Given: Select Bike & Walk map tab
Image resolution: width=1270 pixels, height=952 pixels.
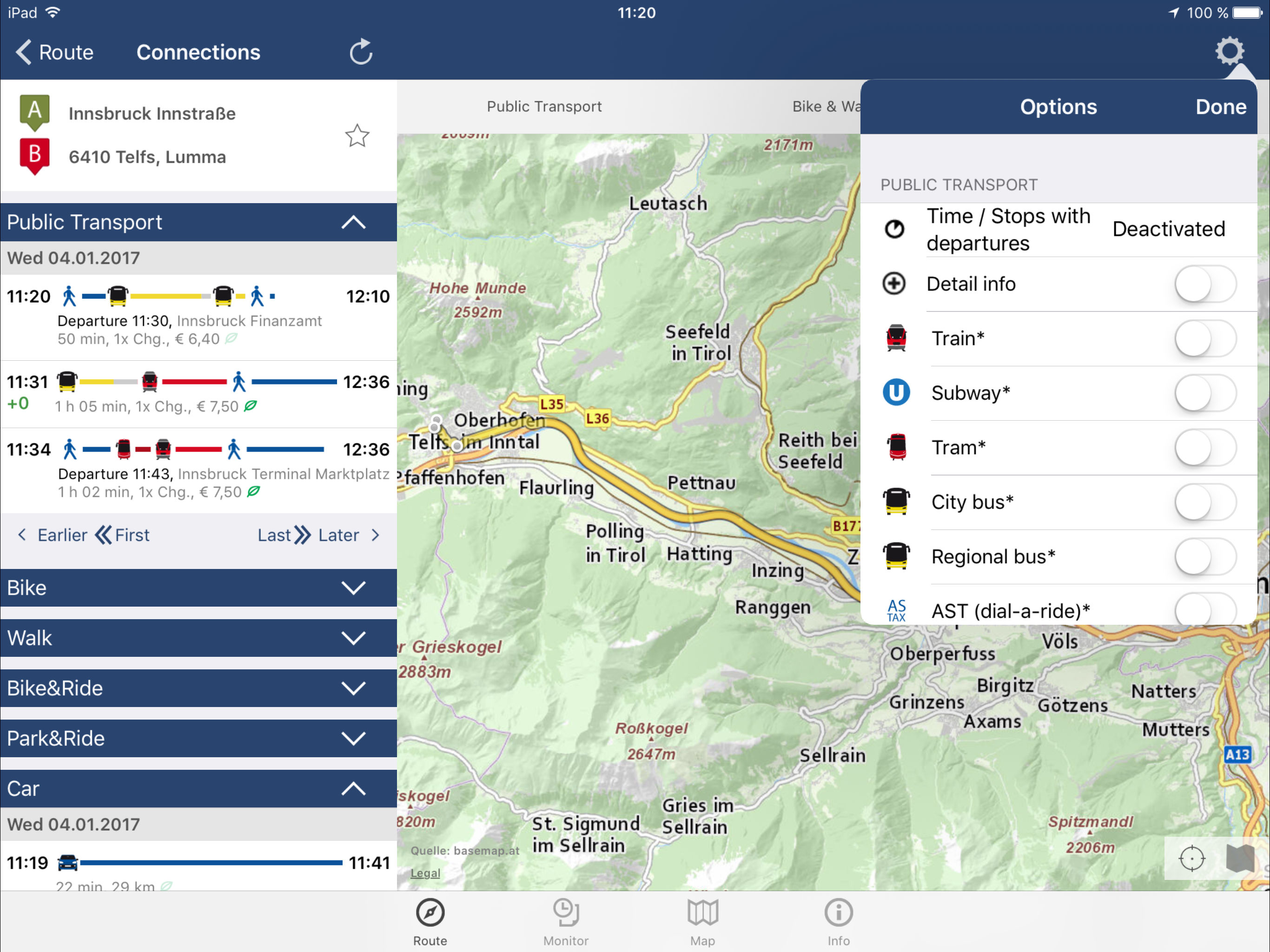Looking at the screenshot, I should point(826,106).
